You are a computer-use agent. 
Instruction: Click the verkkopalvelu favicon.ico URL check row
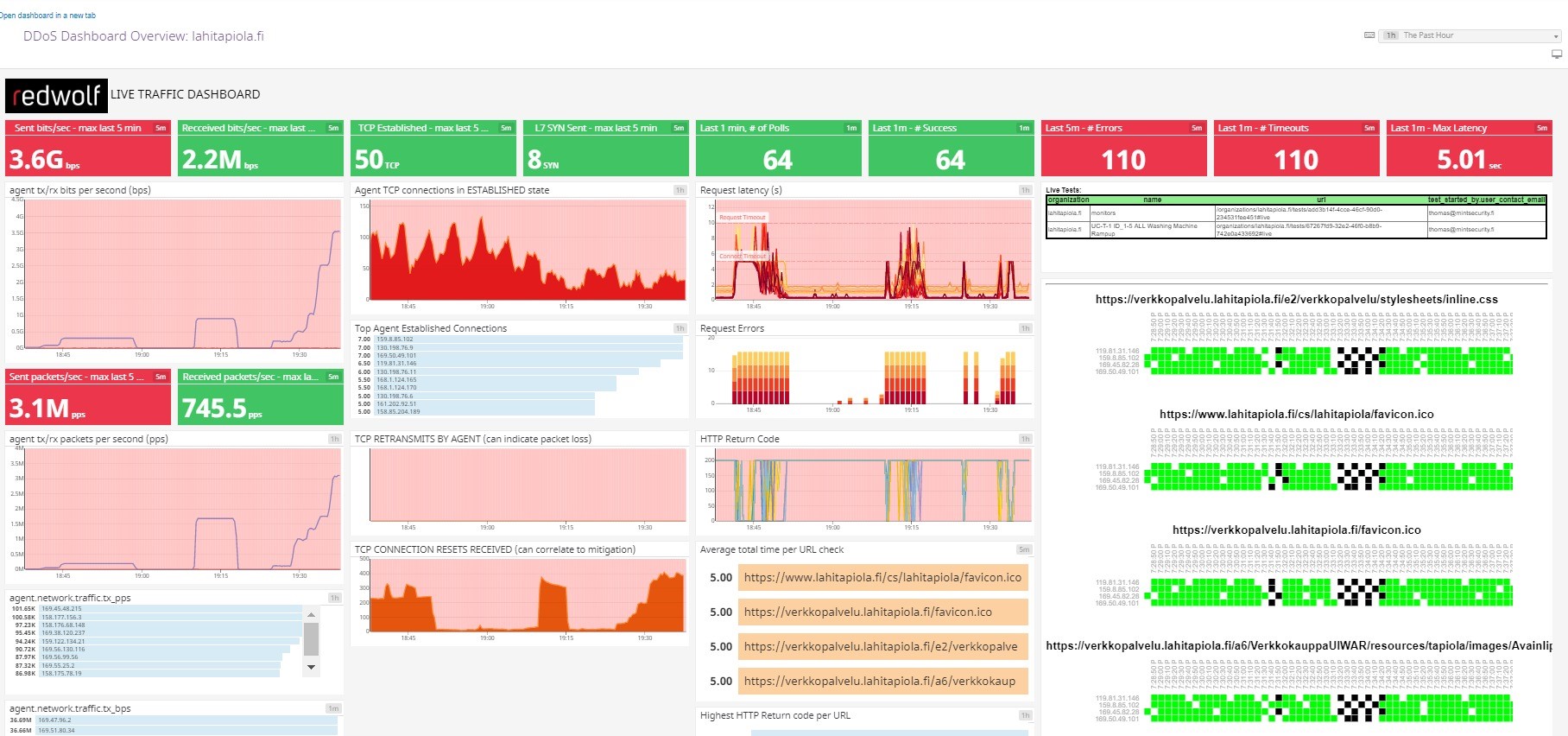(882, 612)
